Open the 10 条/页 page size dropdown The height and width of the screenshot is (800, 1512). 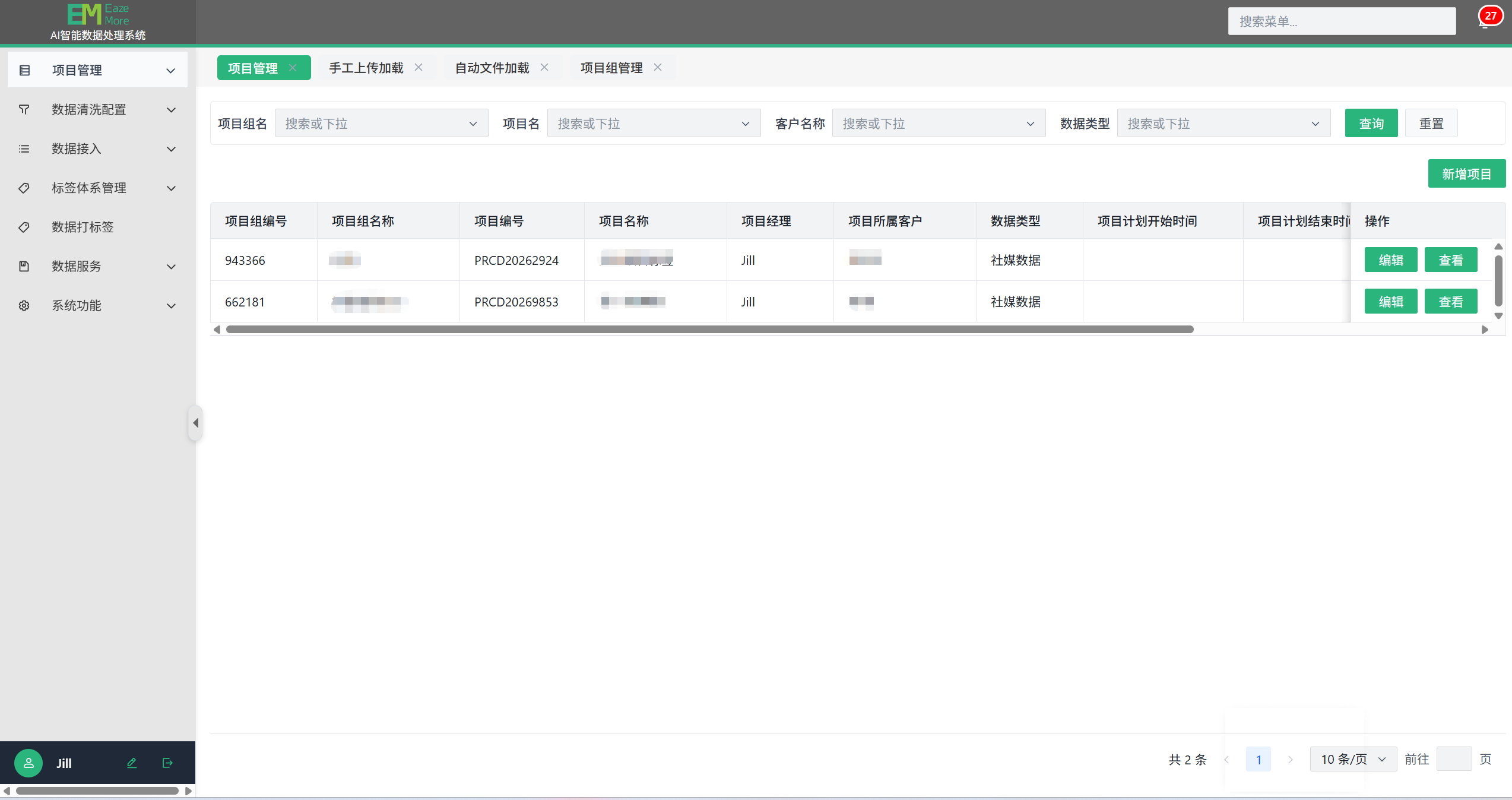point(1353,760)
